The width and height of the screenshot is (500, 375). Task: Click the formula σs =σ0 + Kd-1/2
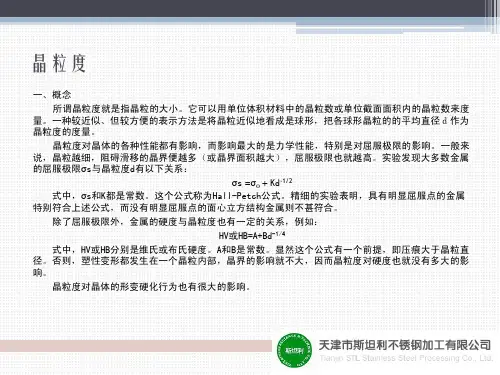(262, 183)
